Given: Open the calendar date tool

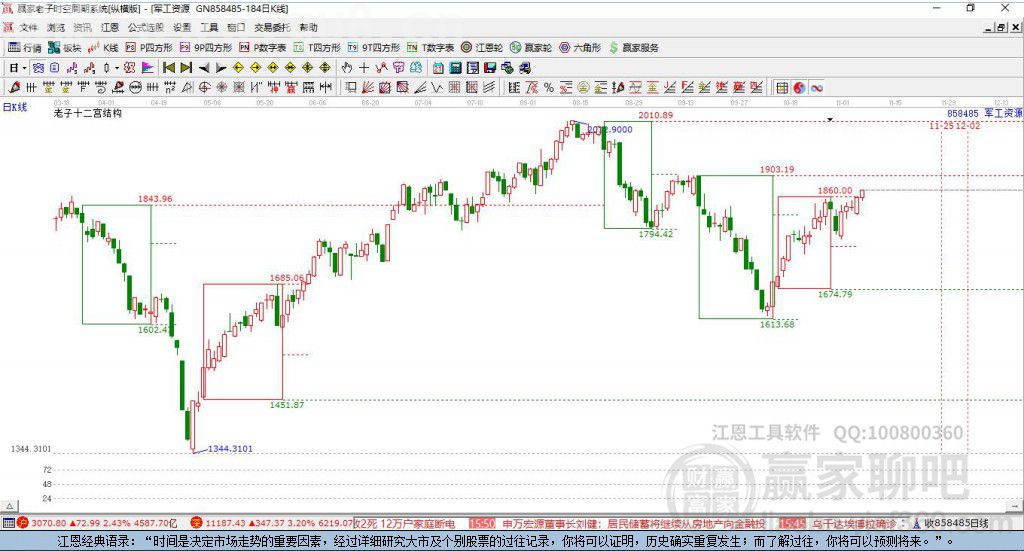Looking at the screenshot, I should pos(438,68).
